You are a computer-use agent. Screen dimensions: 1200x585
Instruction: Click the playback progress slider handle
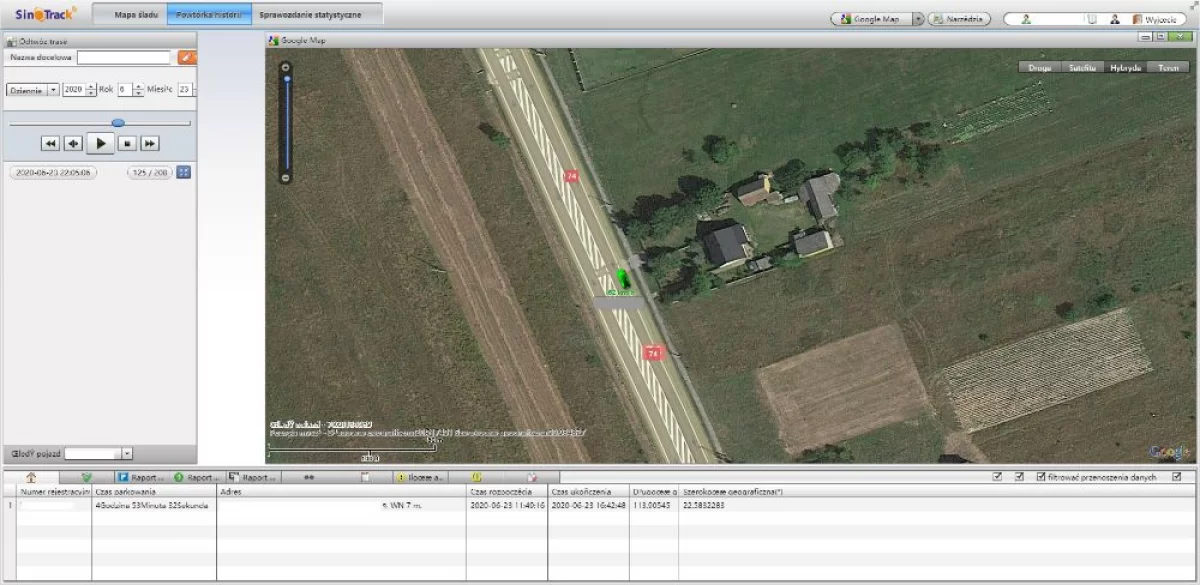tap(118, 123)
